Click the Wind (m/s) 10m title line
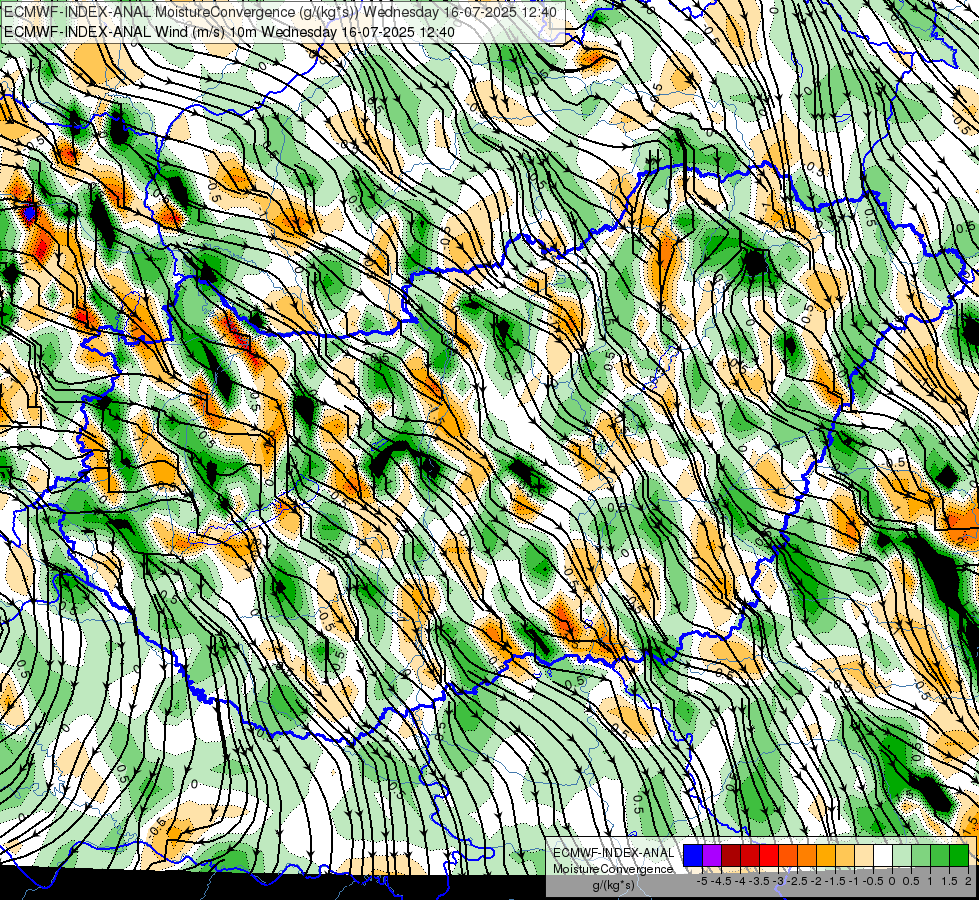979x900 pixels. coord(229,32)
